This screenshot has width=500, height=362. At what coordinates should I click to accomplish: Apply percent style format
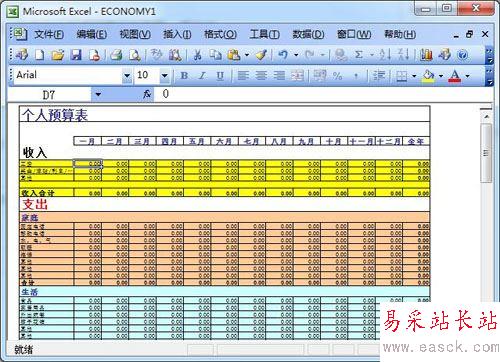[x=338, y=76]
